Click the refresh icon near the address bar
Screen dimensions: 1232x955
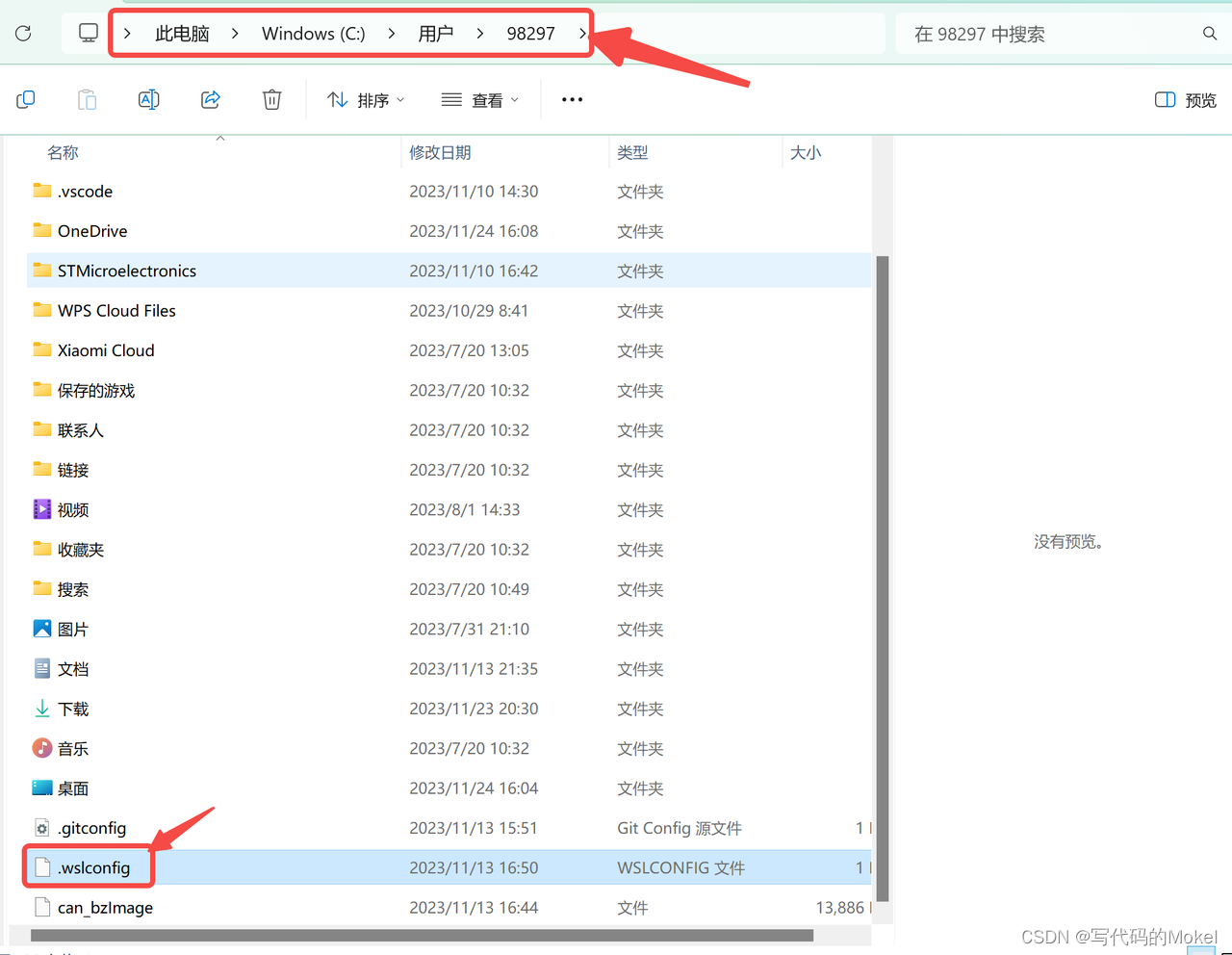coord(22,32)
